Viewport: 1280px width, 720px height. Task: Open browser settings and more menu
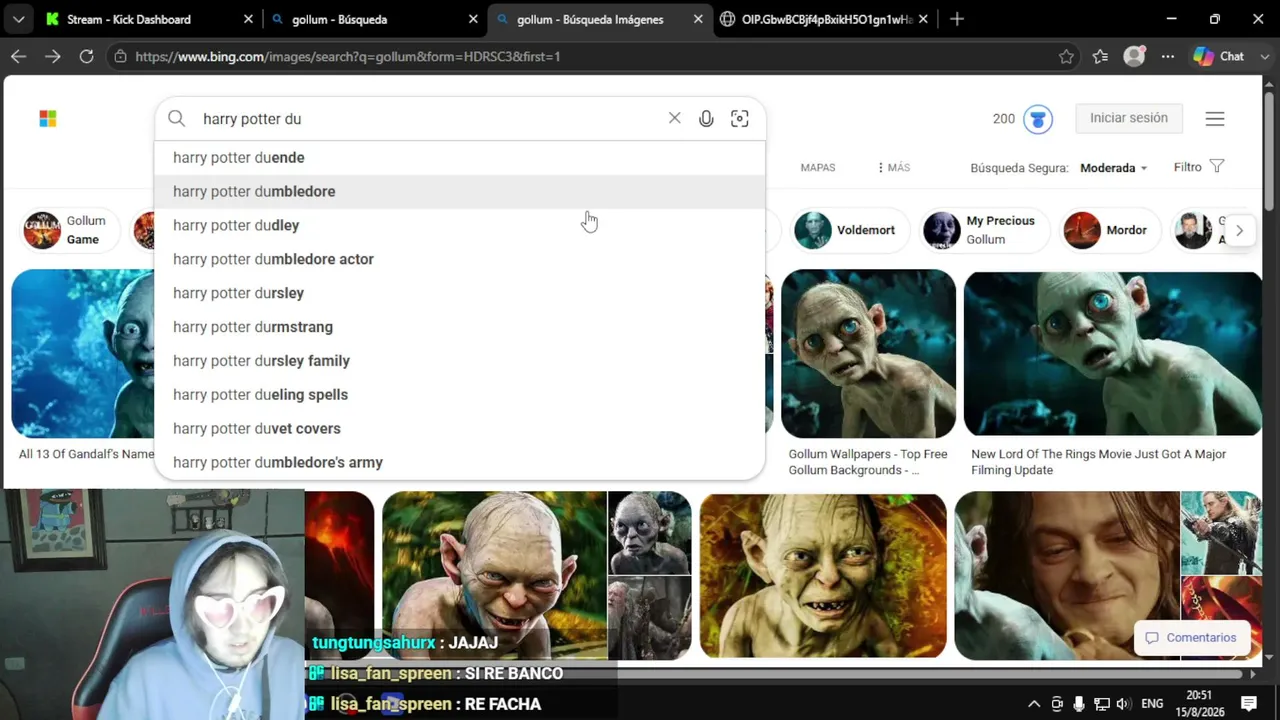(1168, 57)
